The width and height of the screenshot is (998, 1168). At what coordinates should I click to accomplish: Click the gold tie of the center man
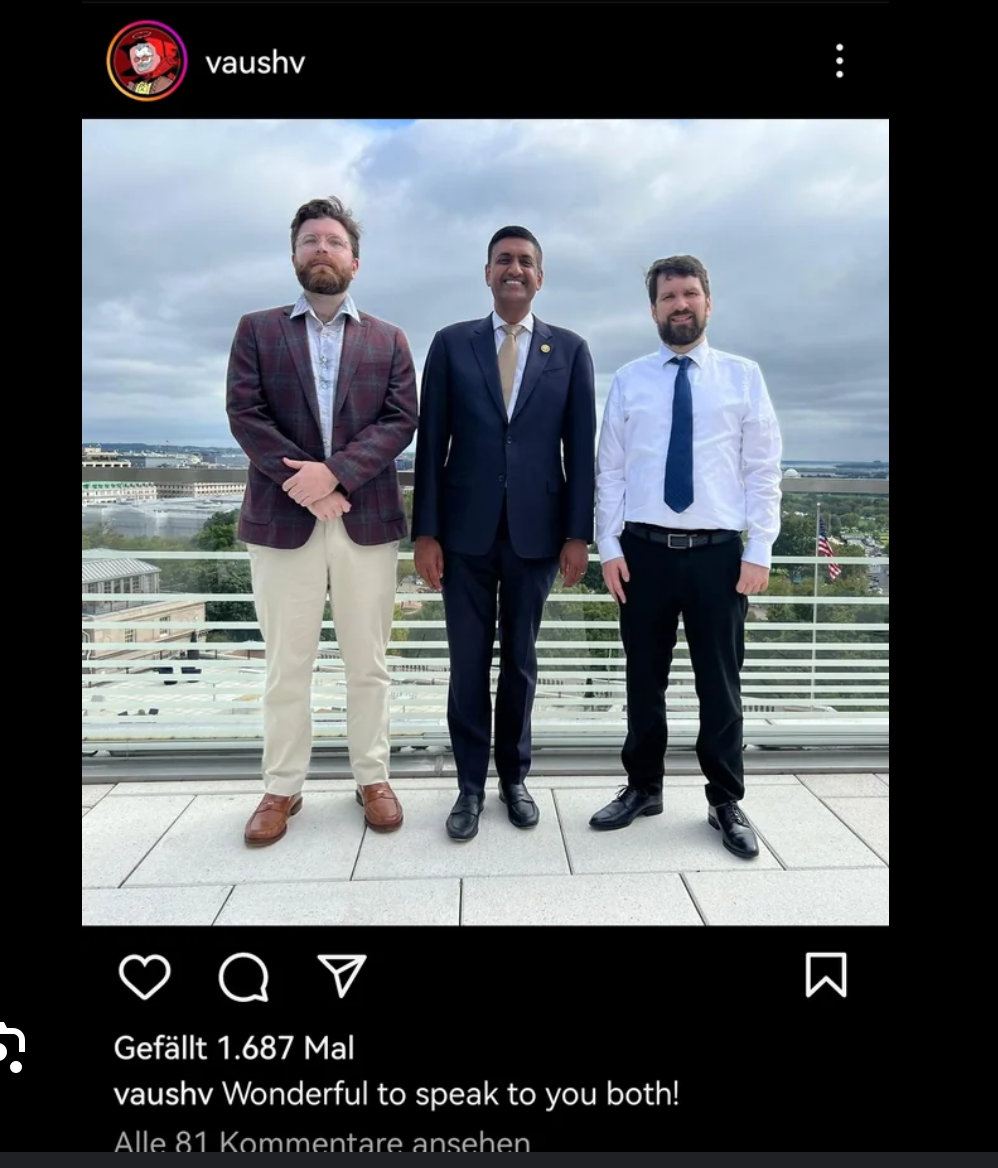coord(509,365)
